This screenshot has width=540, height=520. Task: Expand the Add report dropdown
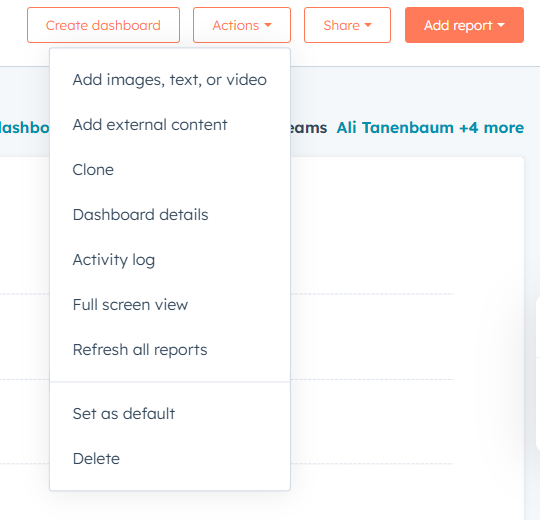click(x=464, y=25)
